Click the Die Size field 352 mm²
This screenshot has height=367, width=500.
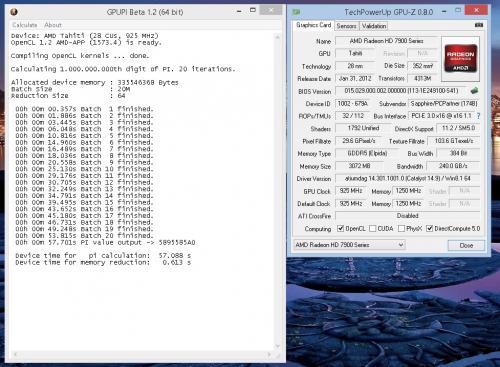tap(423, 66)
